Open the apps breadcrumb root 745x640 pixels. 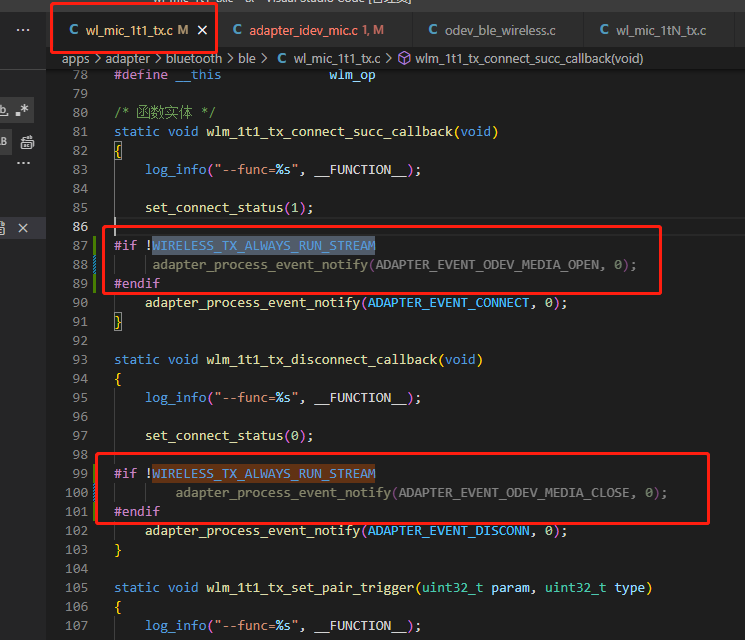click(x=76, y=58)
